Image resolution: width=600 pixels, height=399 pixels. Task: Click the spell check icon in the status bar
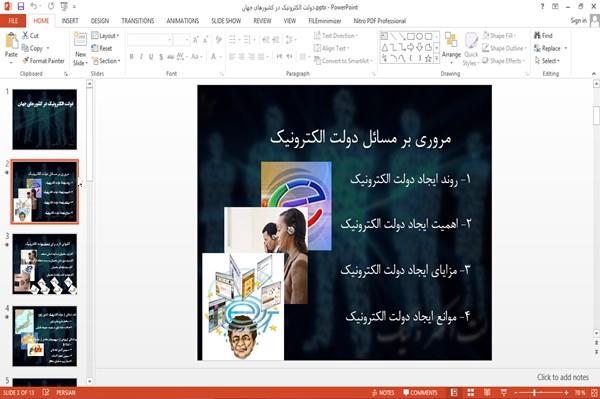46,392
